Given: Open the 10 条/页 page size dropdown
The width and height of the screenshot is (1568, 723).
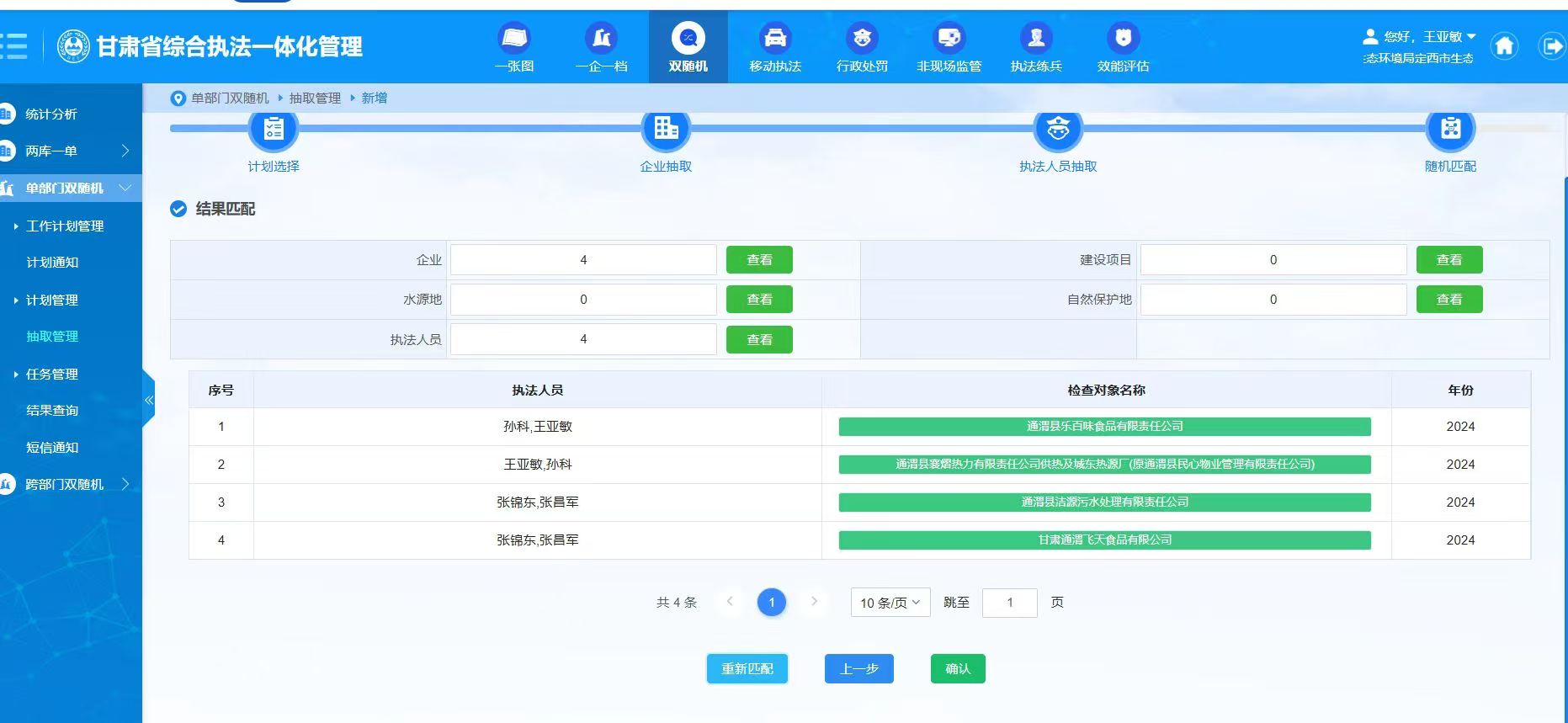Looking at the screenshot, I should point(890,603).
